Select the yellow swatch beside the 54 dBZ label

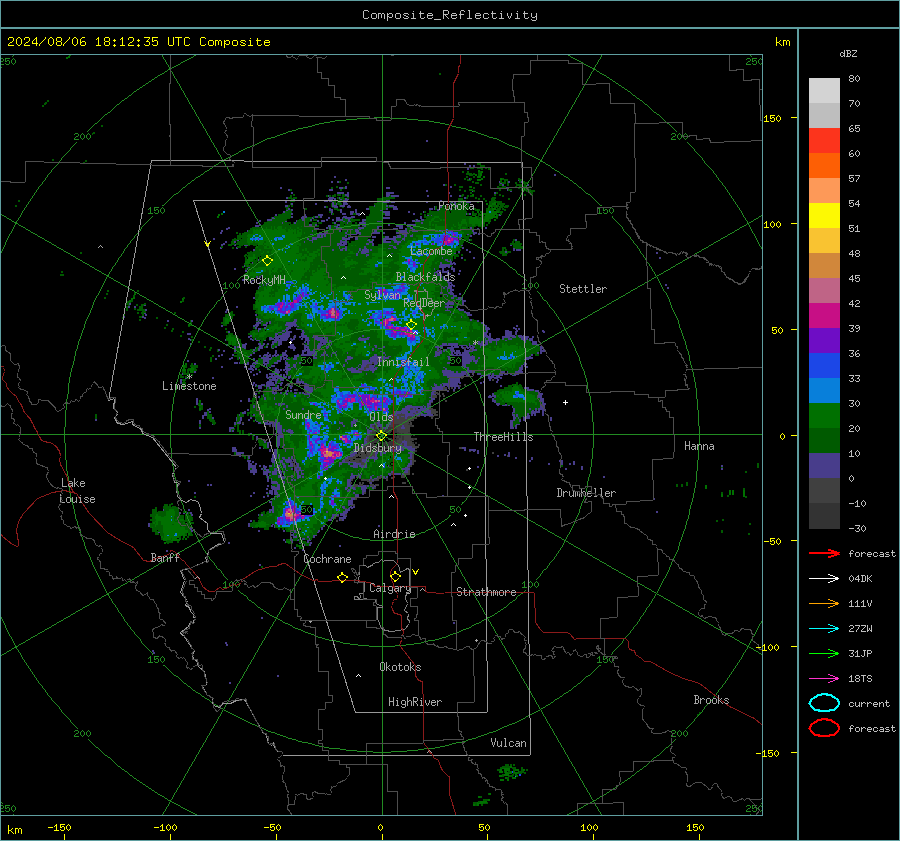(x=824, y=215)
